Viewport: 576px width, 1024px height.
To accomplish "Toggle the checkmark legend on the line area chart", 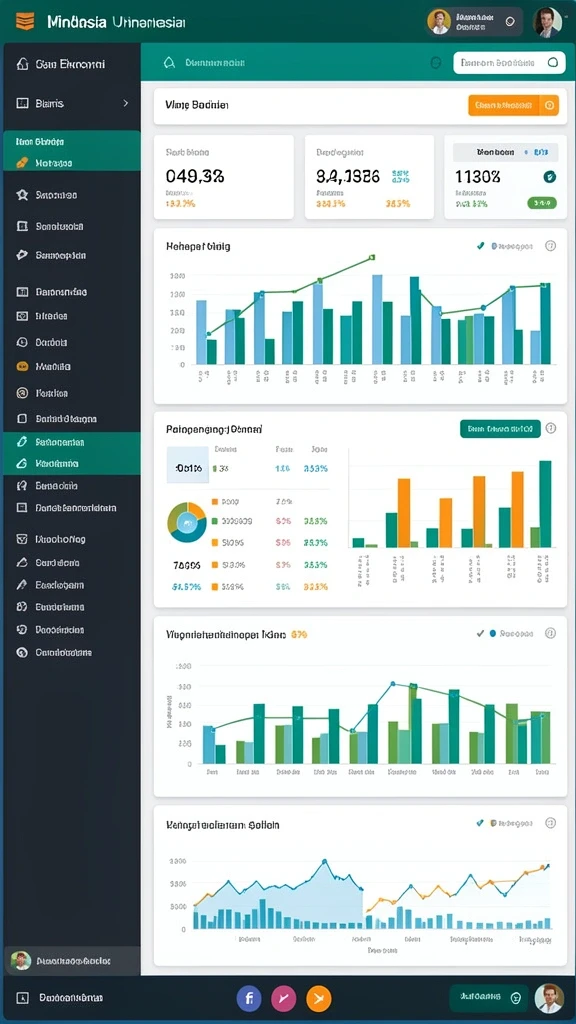I will point(481,824).
